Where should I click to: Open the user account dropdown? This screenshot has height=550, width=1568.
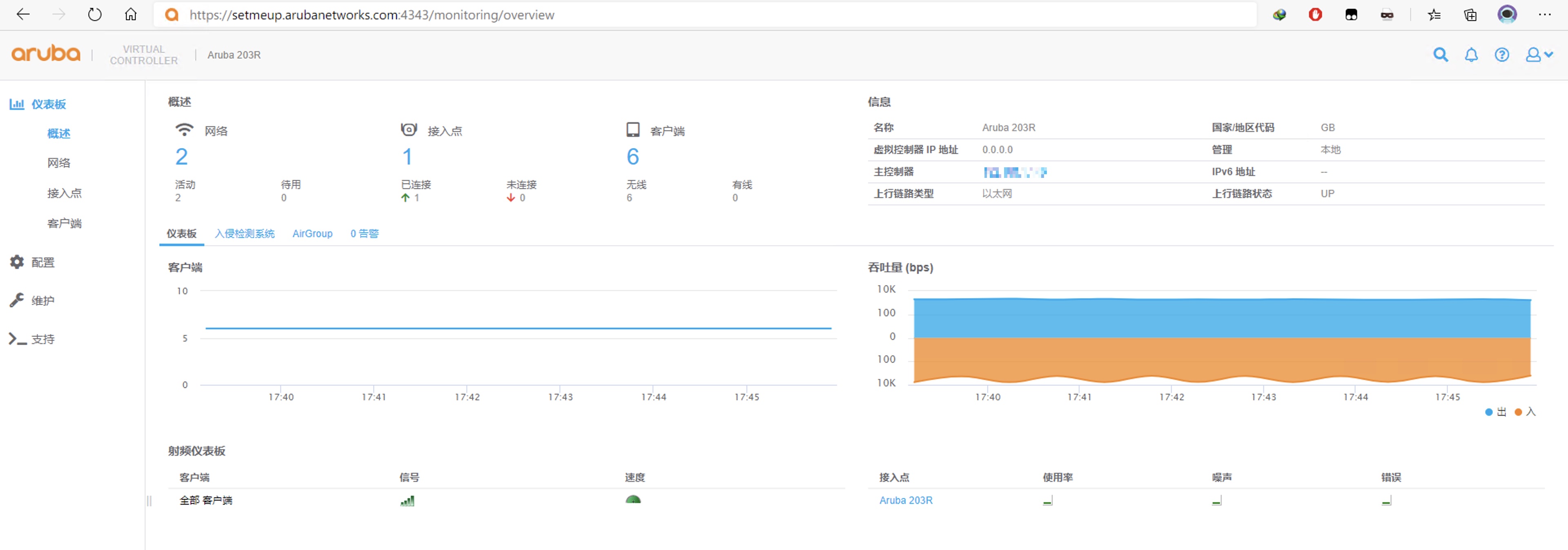click(x=1538, y=55)
